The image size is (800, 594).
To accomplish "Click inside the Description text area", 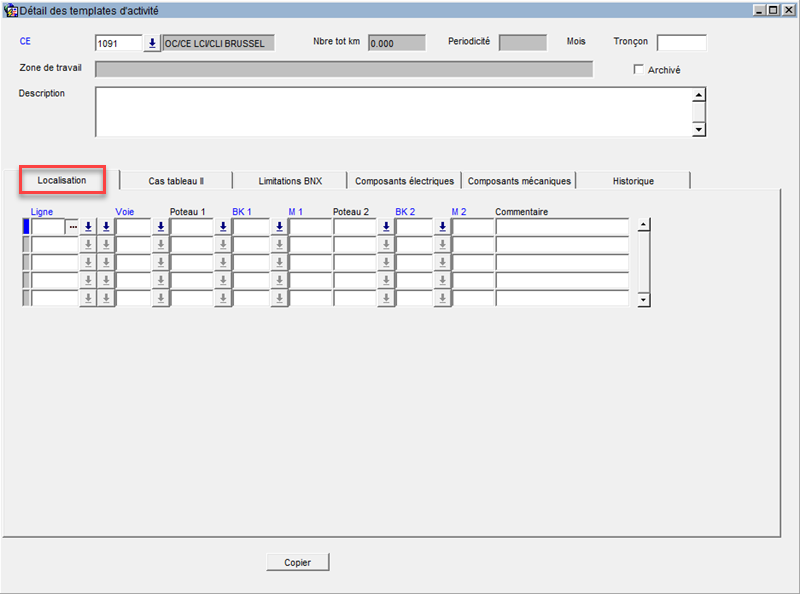I will tap(393, 112).
